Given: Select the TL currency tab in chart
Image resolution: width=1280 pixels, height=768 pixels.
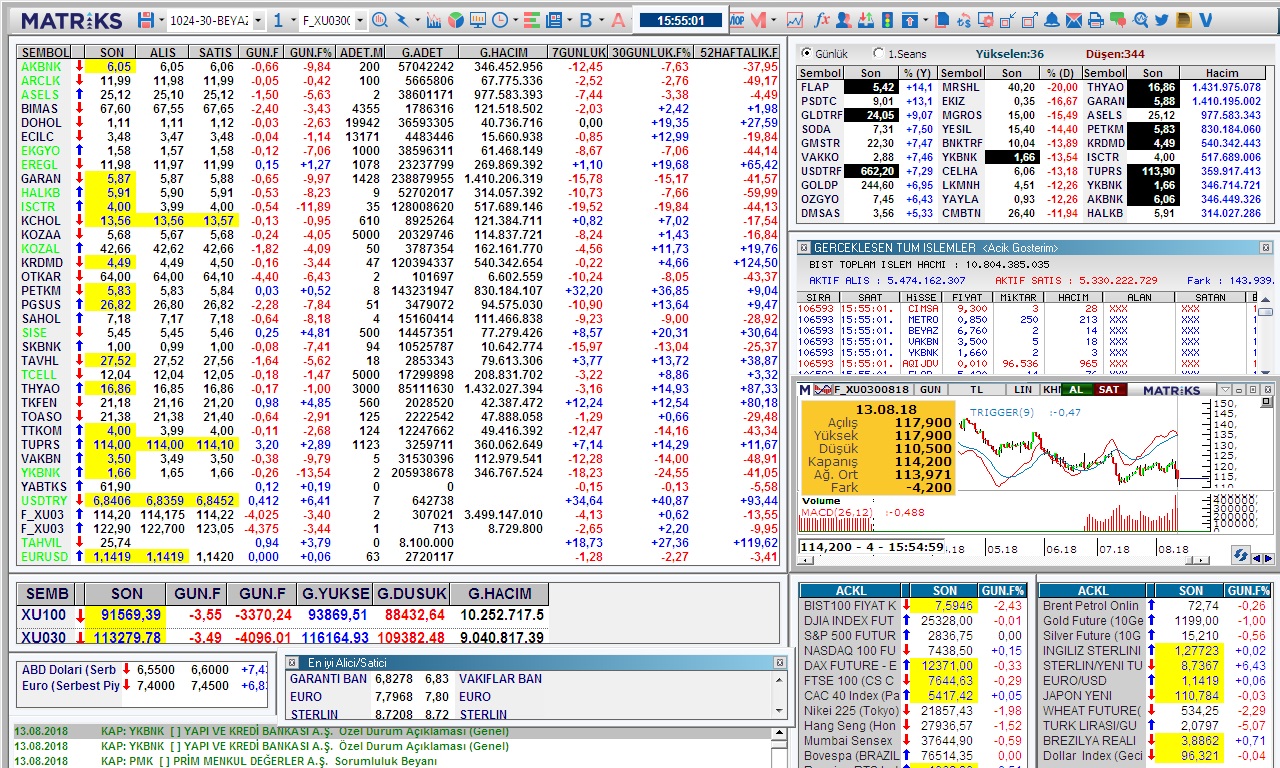Looking at the screenshot, I should [976, 389].
